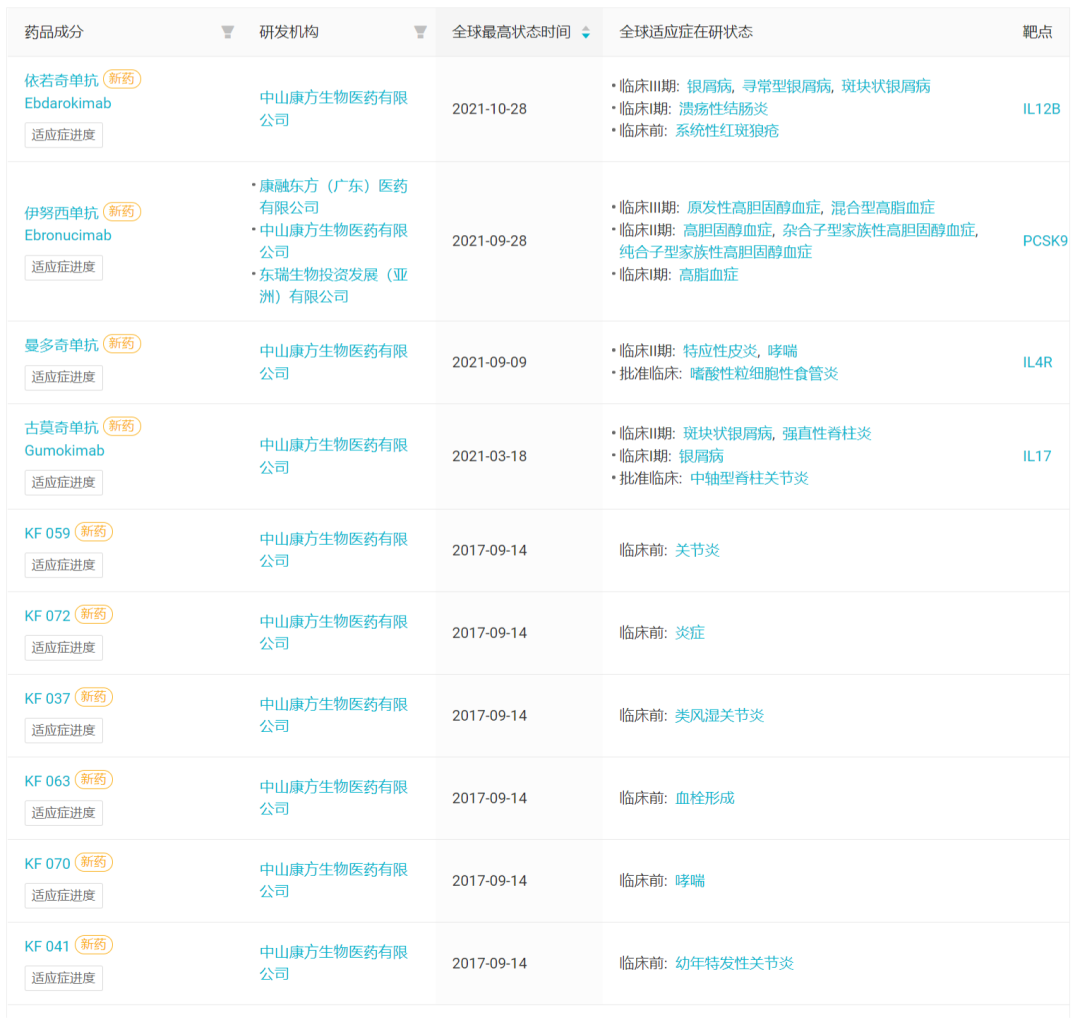The height and width of the screenshot is (1020, 1080).
Task: Open 适应症进度 for 曼多奇单抗
Action: 63,377
